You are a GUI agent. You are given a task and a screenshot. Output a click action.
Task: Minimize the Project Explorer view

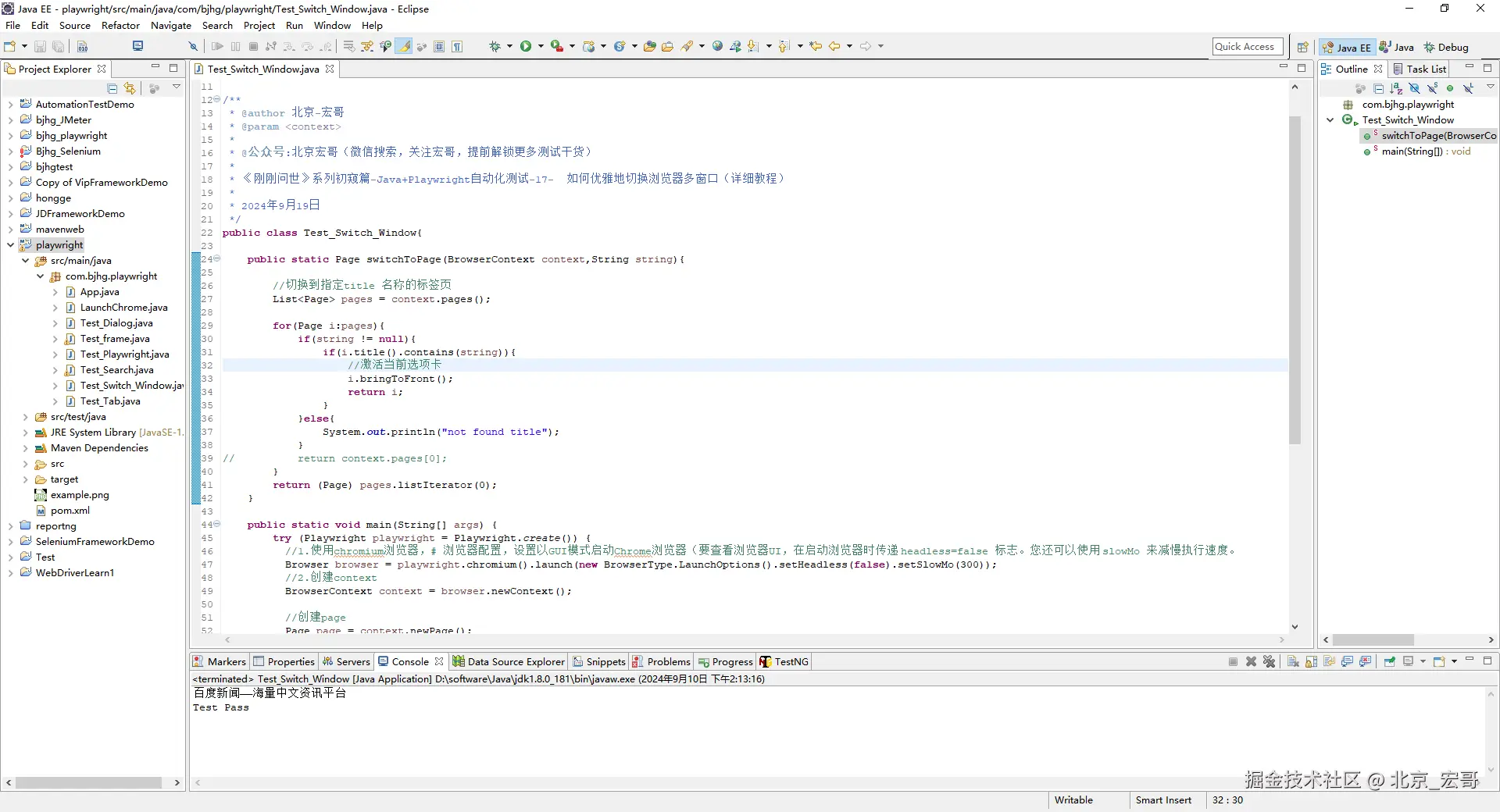click(155, 67)
